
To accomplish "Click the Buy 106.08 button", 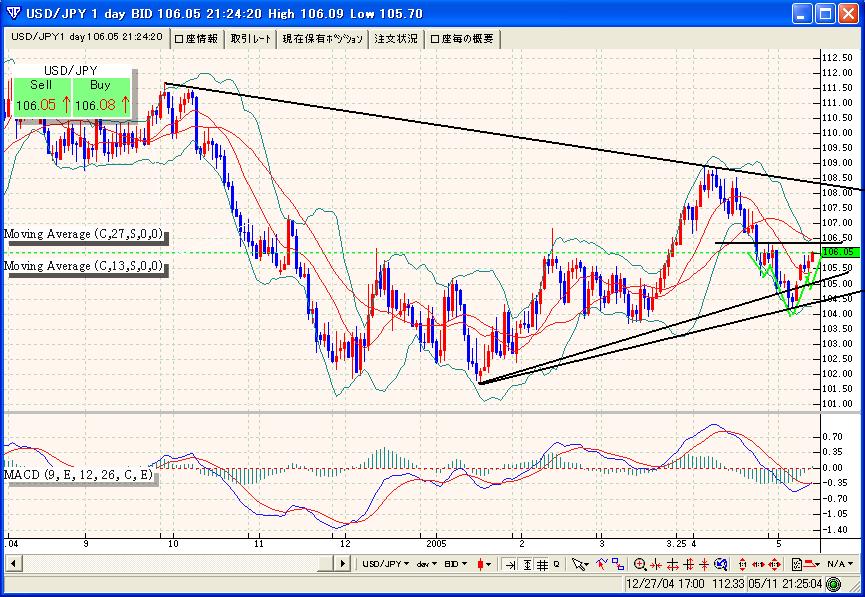I will (x=102, y=97).
